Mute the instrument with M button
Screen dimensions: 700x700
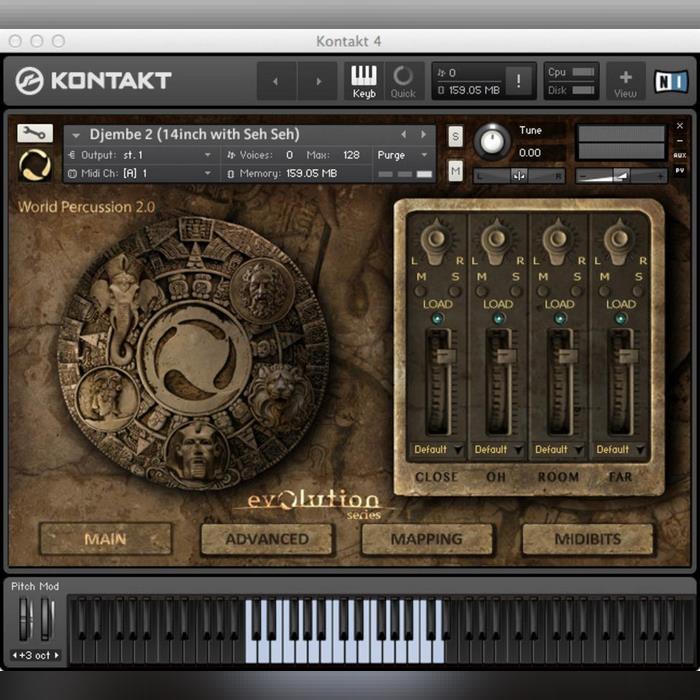pyautogui.click(x=456, y=171)
